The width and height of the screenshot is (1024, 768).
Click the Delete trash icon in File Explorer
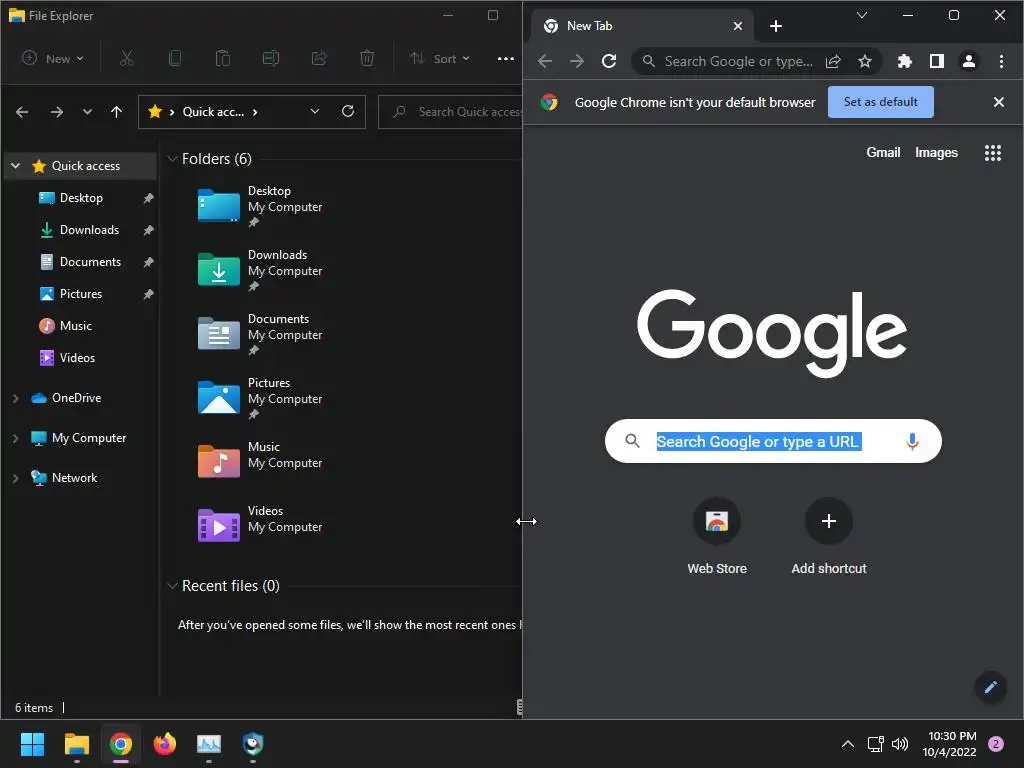(x=367, y=59)
